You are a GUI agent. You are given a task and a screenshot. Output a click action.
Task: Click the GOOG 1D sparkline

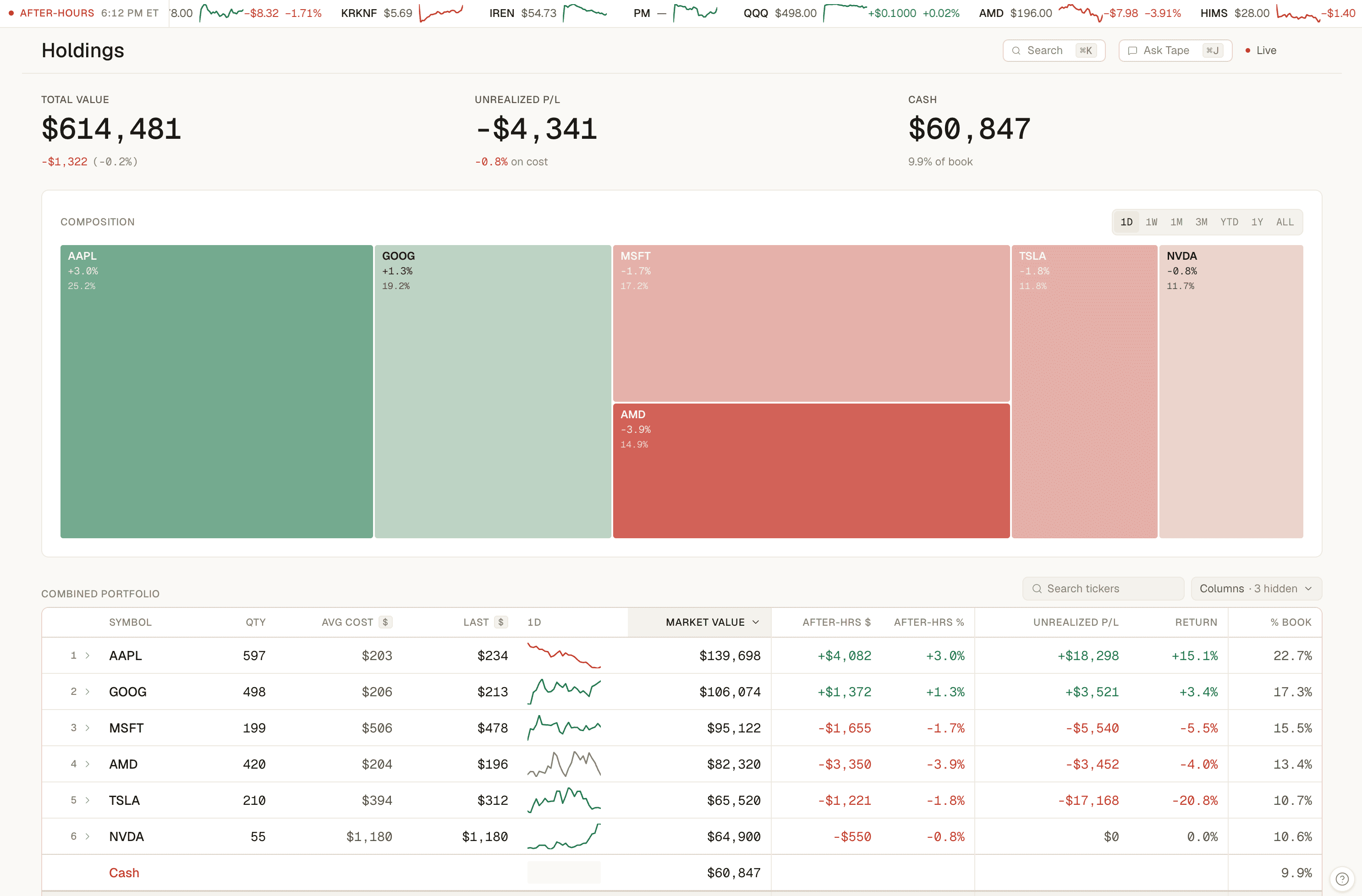click(564, 692)
